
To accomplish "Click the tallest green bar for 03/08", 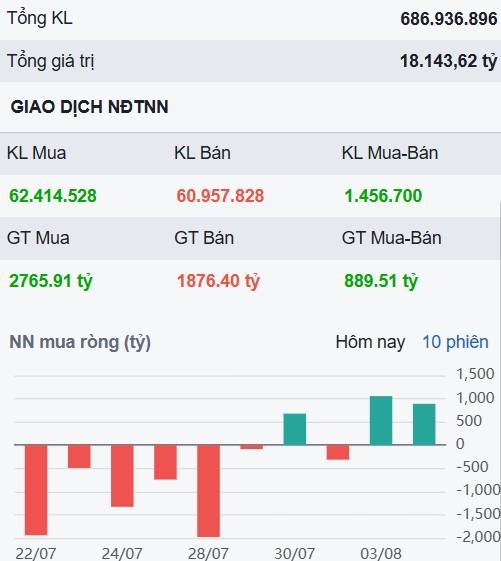I will pos(381,420).
